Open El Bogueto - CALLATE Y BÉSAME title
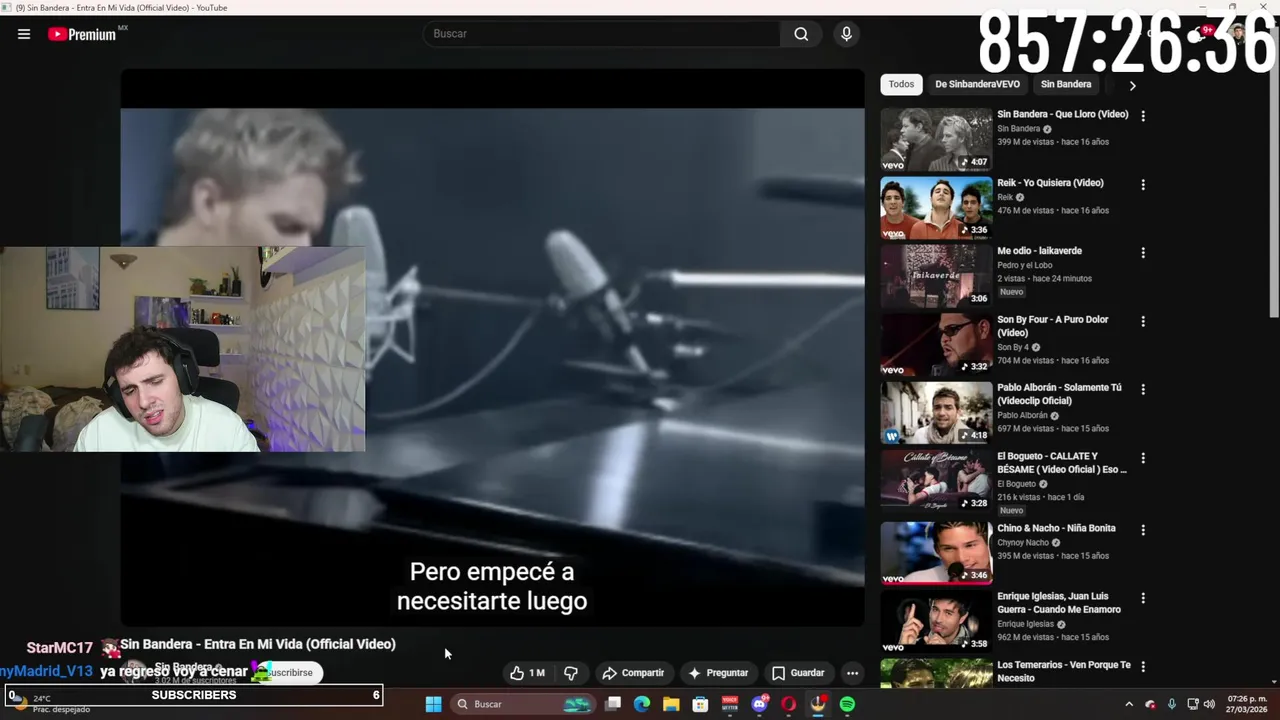This screenshot has width=1280, height=720. (1061, 463)
